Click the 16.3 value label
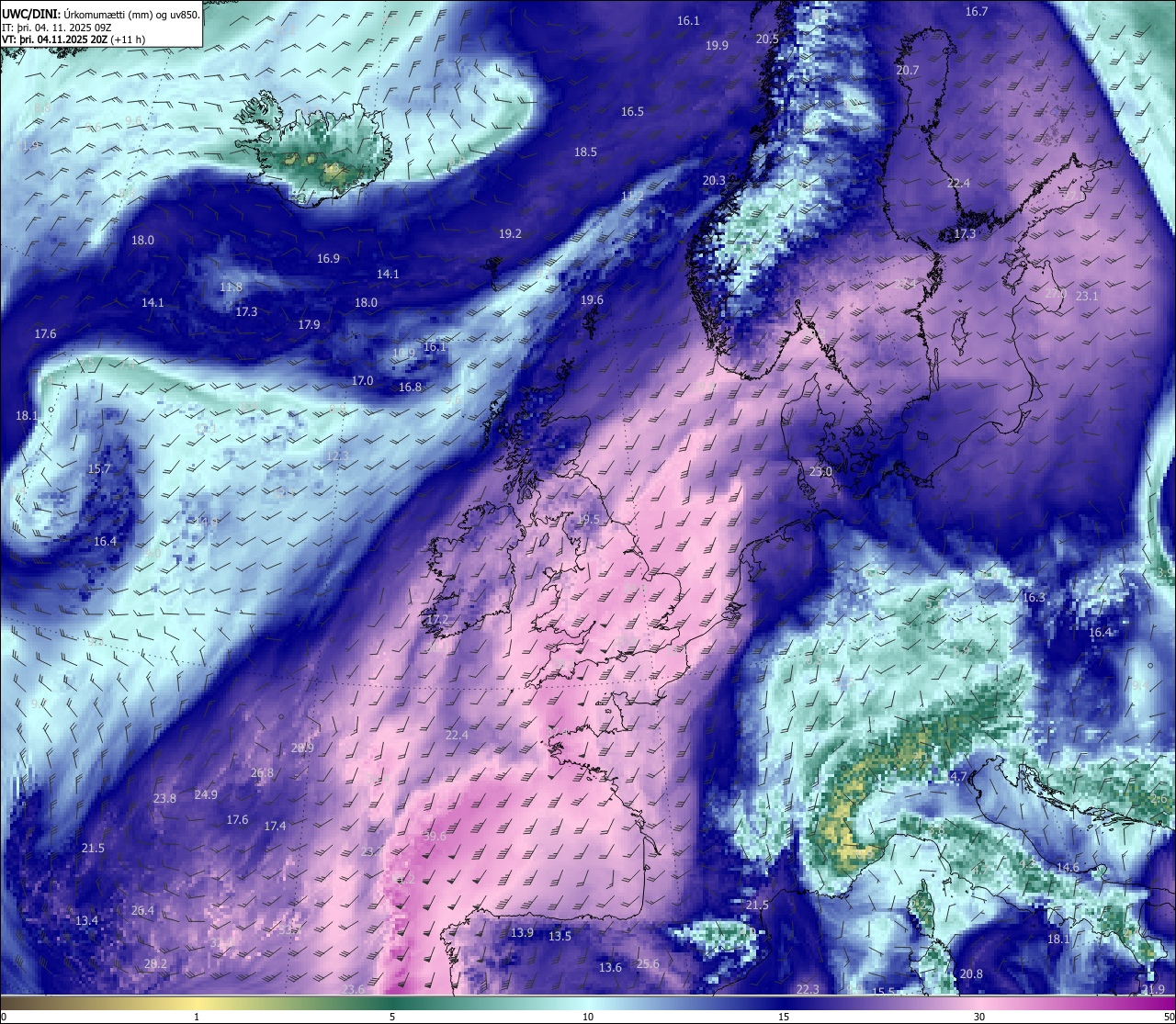This screenshot has height=1024, width=1176. pos(1034,598)
